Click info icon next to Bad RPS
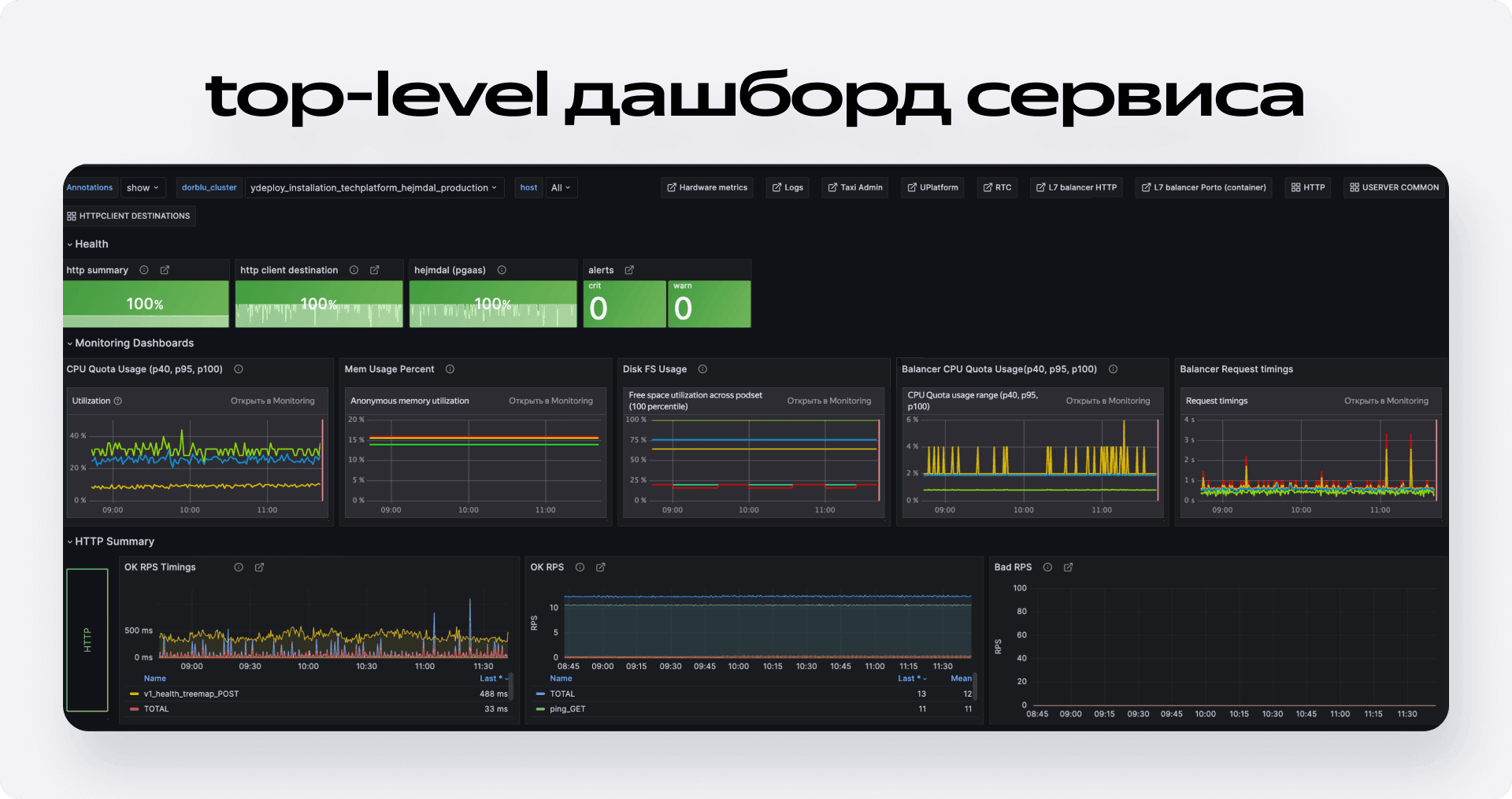 point(1047,568)
